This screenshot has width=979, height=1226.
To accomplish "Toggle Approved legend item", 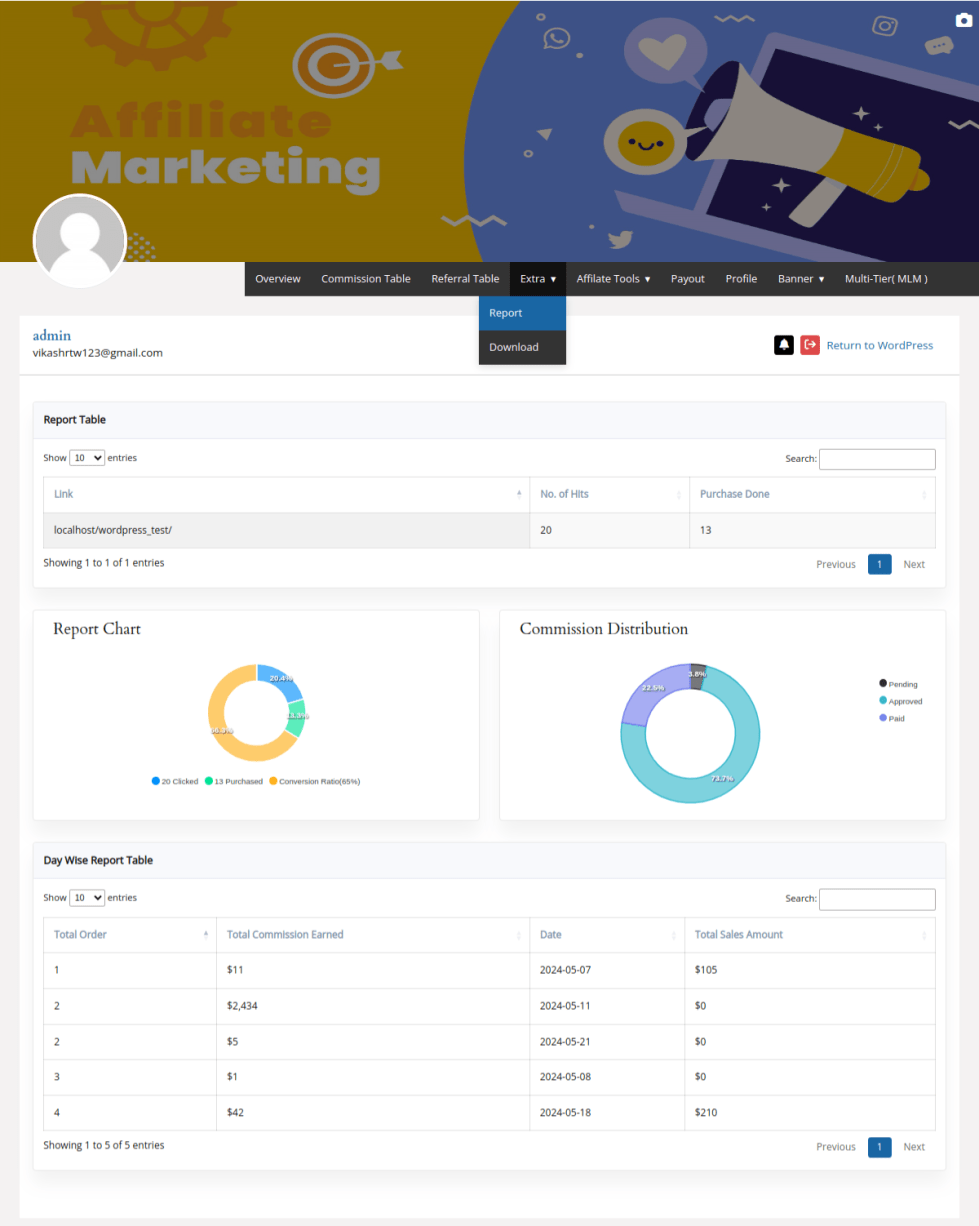I will point(900,701).
